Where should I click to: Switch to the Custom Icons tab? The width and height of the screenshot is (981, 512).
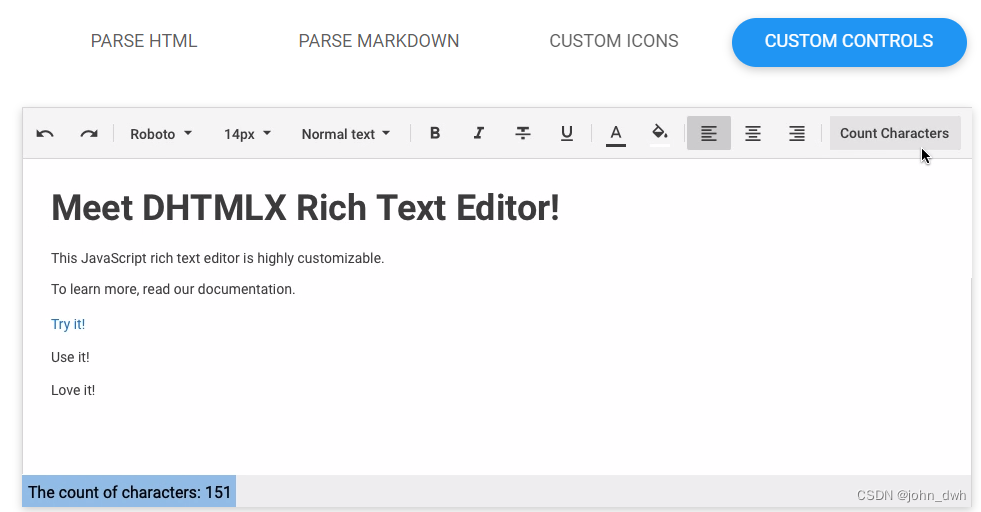[614, 41]
